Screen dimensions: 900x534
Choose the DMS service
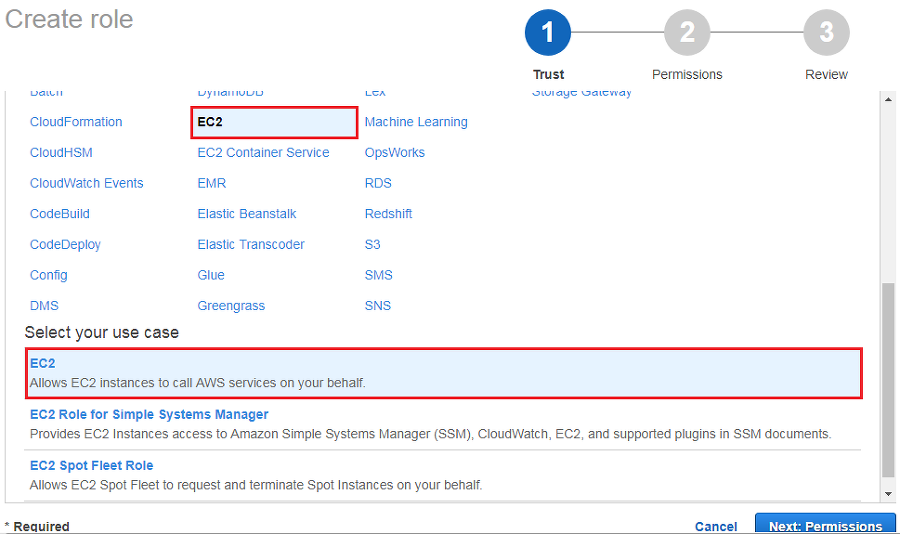pos(44,305)
